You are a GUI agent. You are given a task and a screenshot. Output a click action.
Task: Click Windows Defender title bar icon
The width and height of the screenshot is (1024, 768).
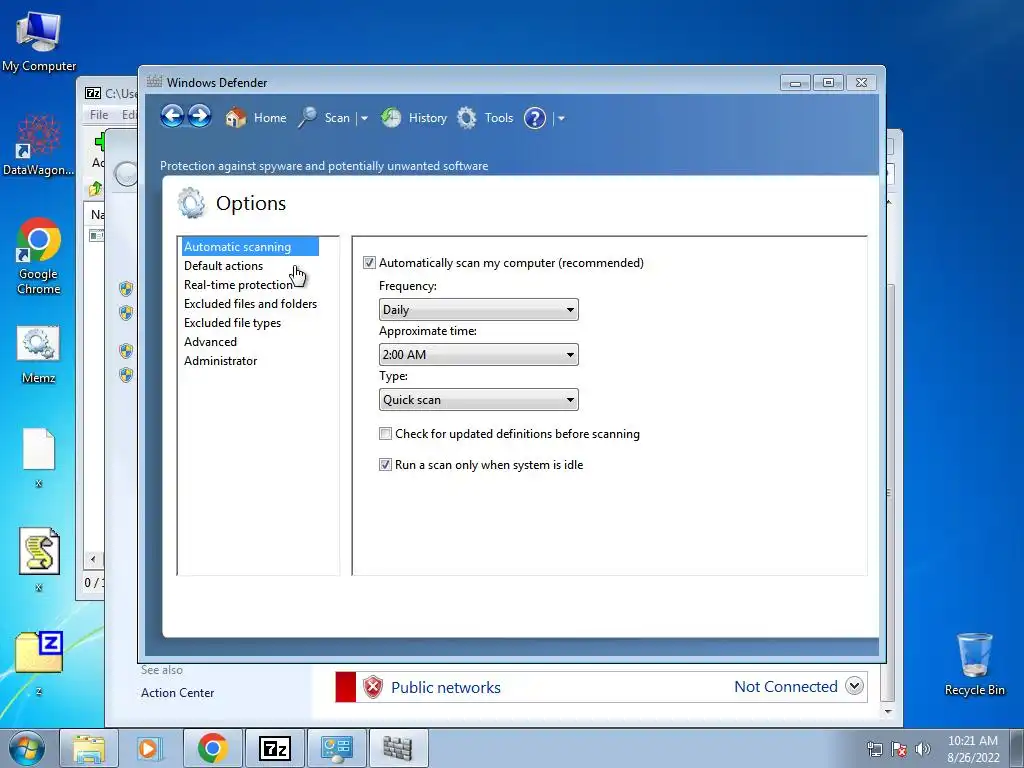tap(154, 82)
